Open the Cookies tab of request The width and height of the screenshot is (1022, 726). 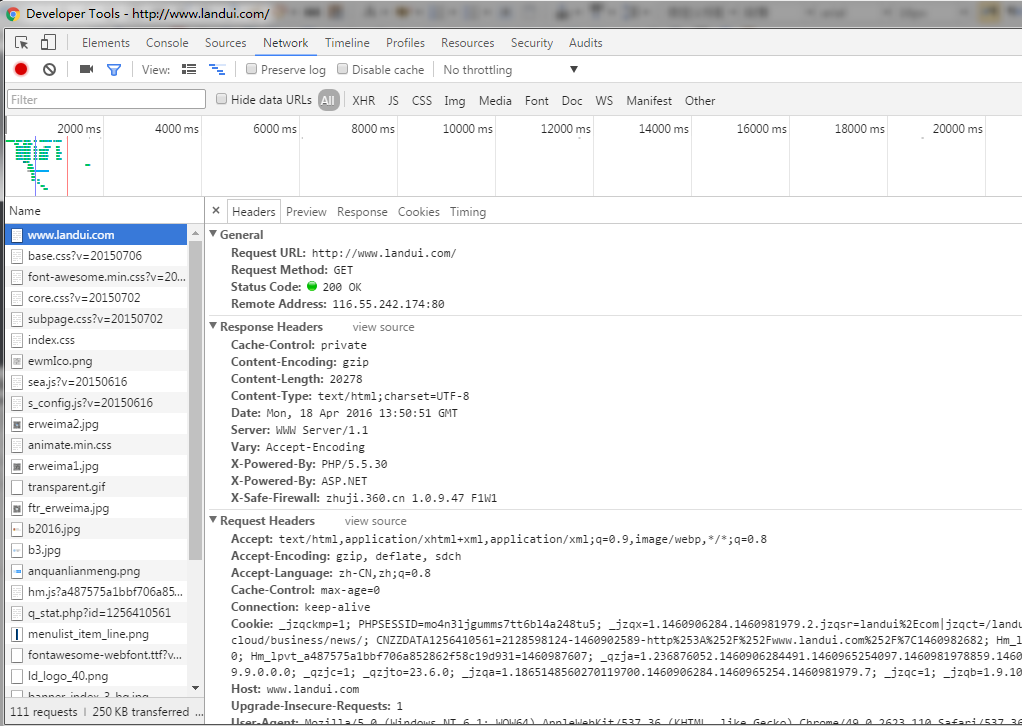418,212
